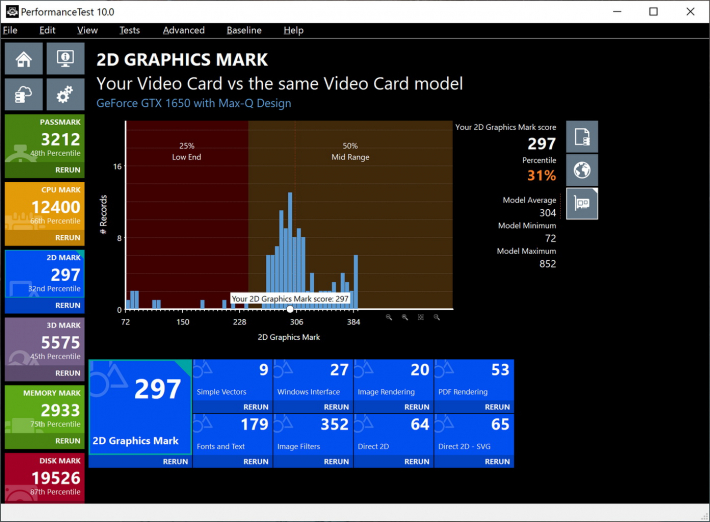Select the world comparison globe icon
The width and height of the screenshot is (710, 522).
(582, 170)
